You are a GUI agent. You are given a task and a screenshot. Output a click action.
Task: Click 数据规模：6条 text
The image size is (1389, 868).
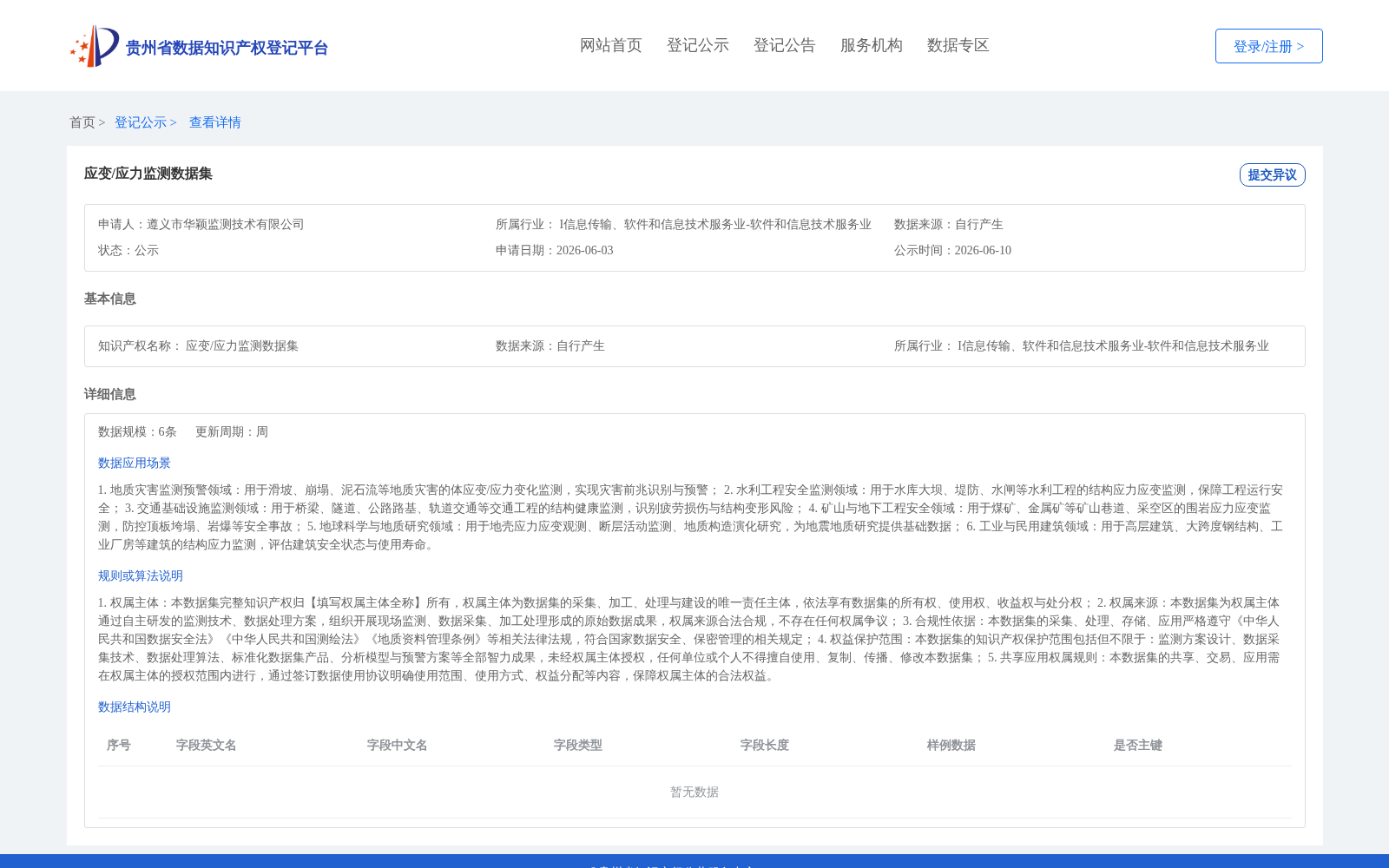point(137,431)
